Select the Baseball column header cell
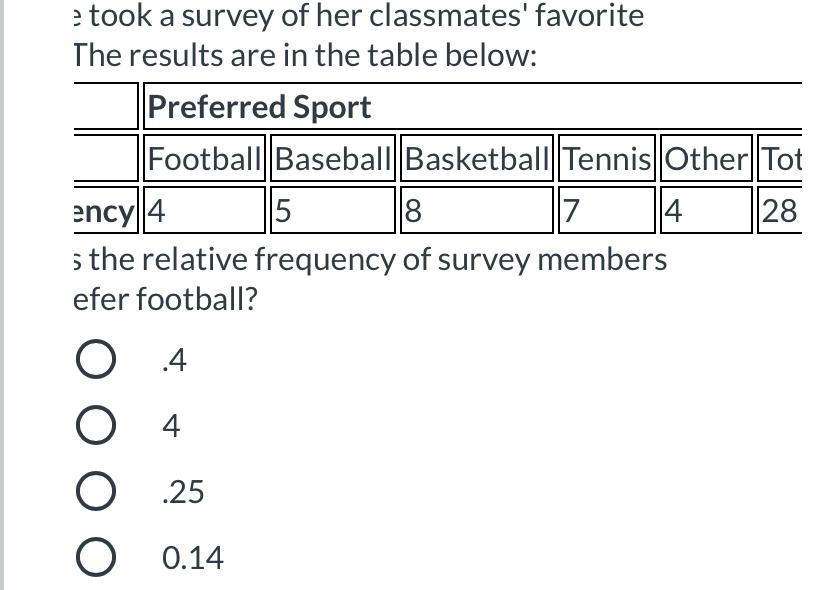828x590 pixels. point(334,159)
